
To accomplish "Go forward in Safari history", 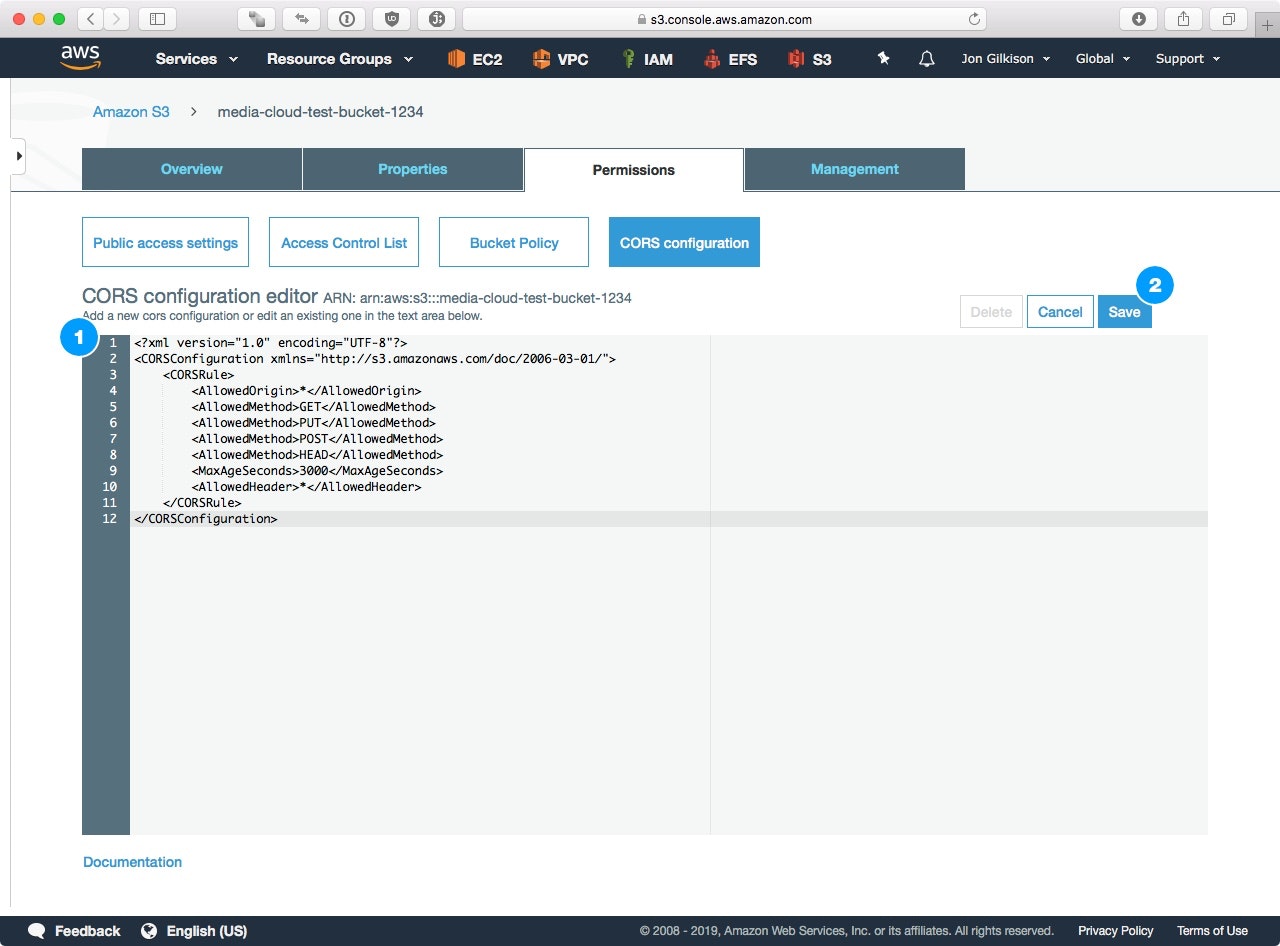I will point(117,19).
